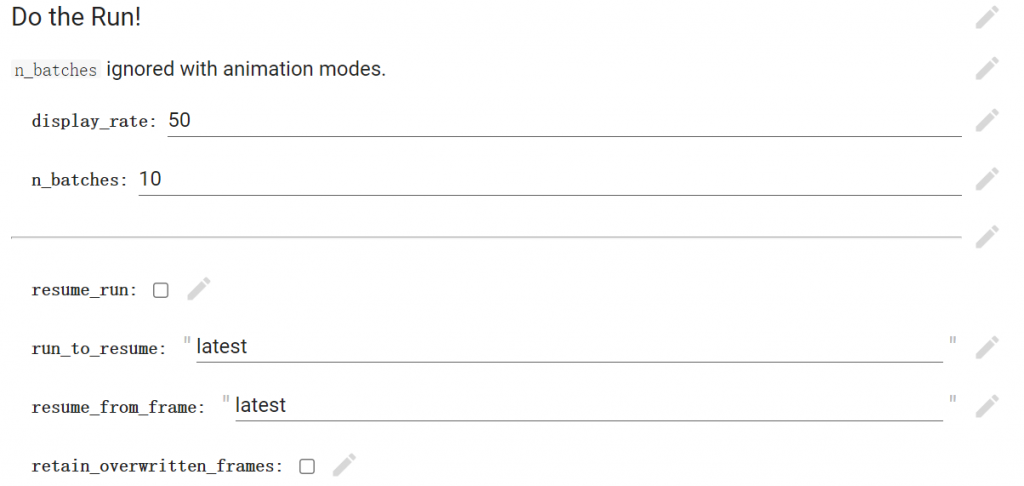Open edit pencil for display_rate field
1024x486 pixels.
coord(987,120)
